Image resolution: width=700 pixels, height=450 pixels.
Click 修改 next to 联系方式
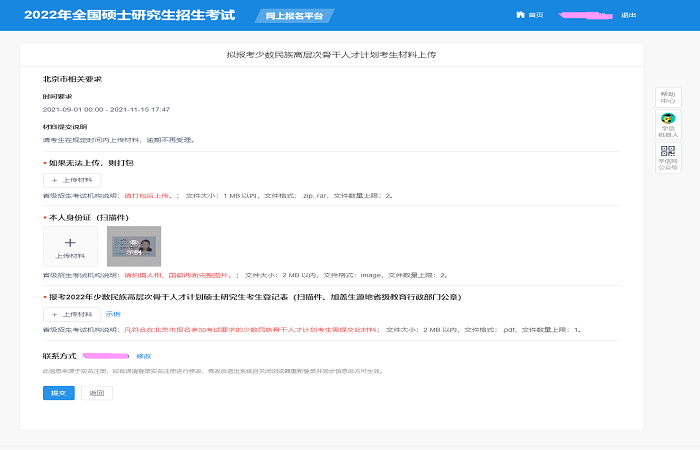(x=143, y=356)
